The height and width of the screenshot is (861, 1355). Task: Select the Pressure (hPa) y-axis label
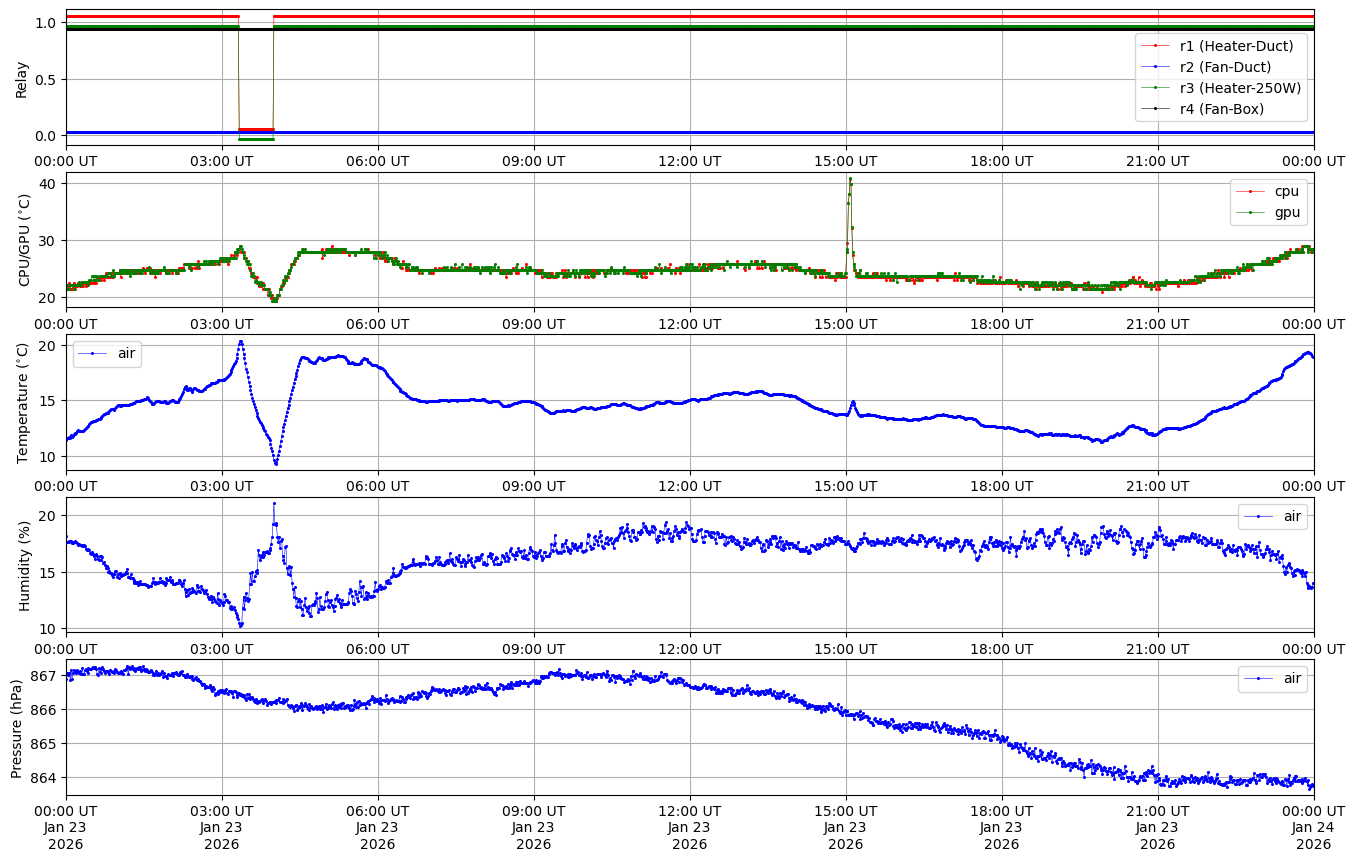tap(17, 727)
